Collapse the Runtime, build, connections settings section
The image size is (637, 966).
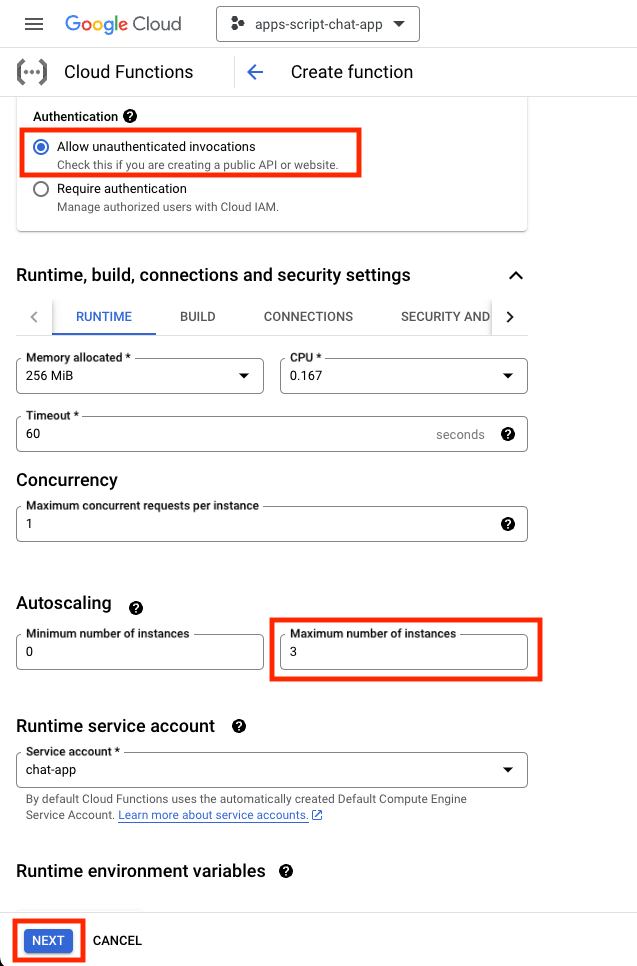click(x=516, y=275)
